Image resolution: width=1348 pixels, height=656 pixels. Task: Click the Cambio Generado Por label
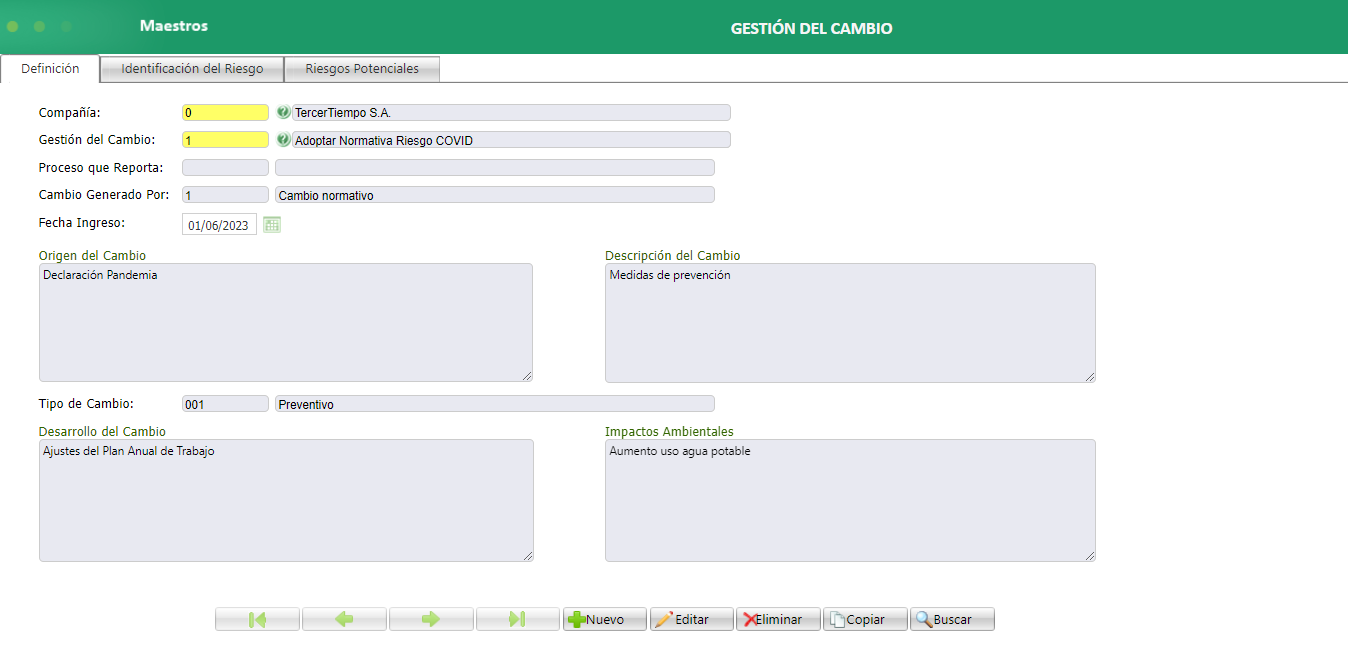104,195
